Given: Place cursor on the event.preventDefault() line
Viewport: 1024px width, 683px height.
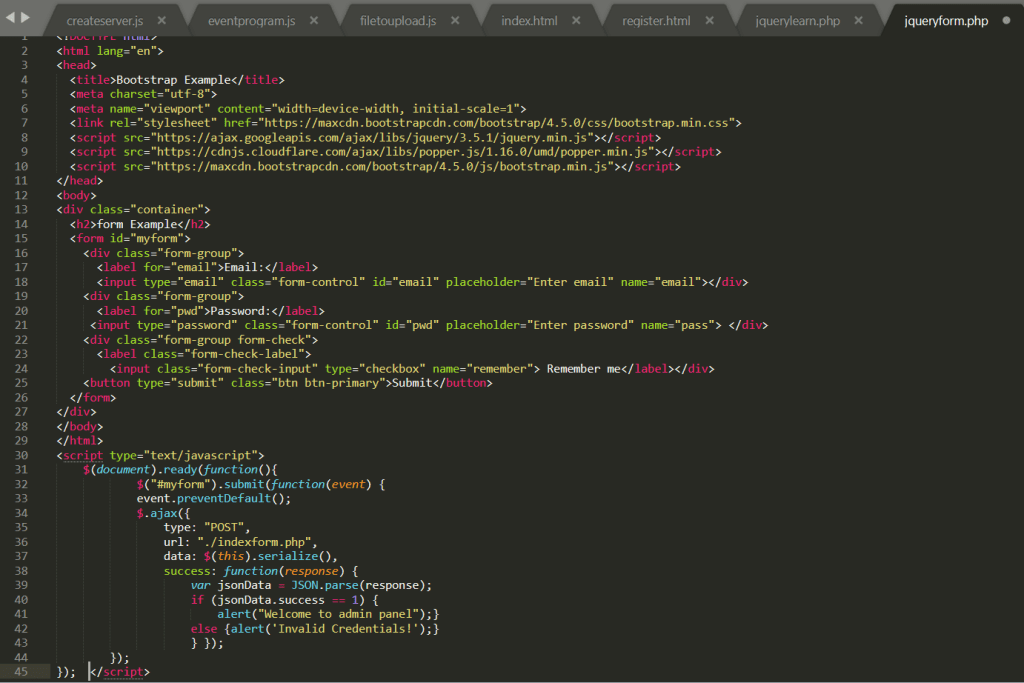Looking at the screenshot, I should 213,498.
